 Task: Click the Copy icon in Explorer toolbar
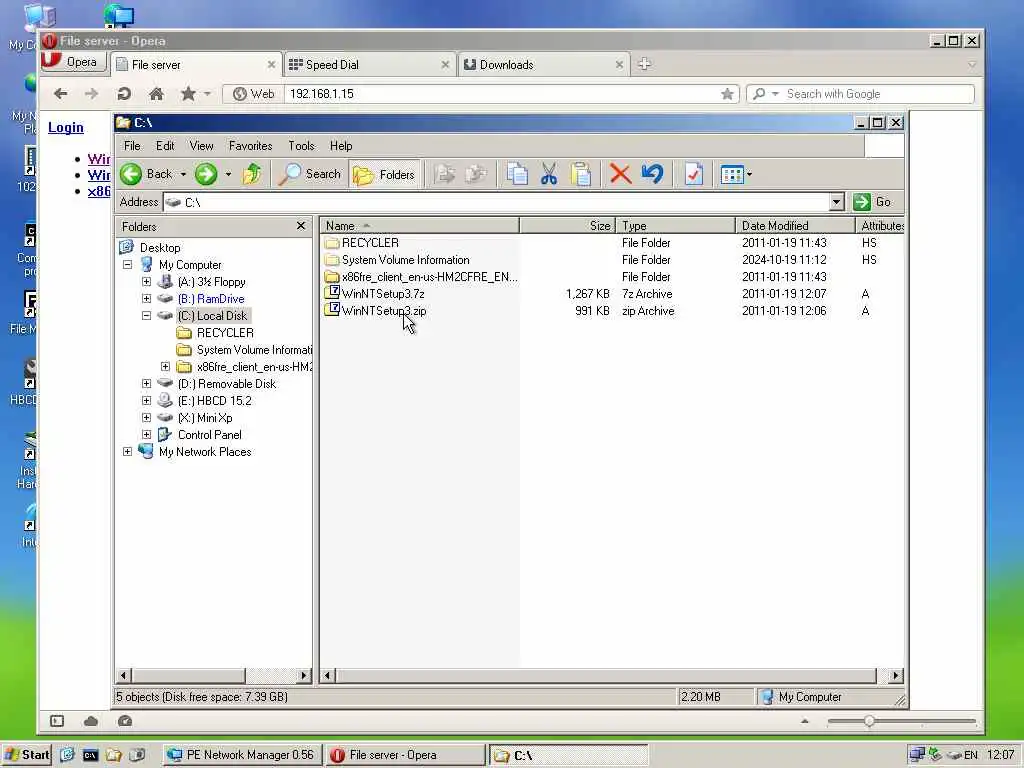(517, 174)
